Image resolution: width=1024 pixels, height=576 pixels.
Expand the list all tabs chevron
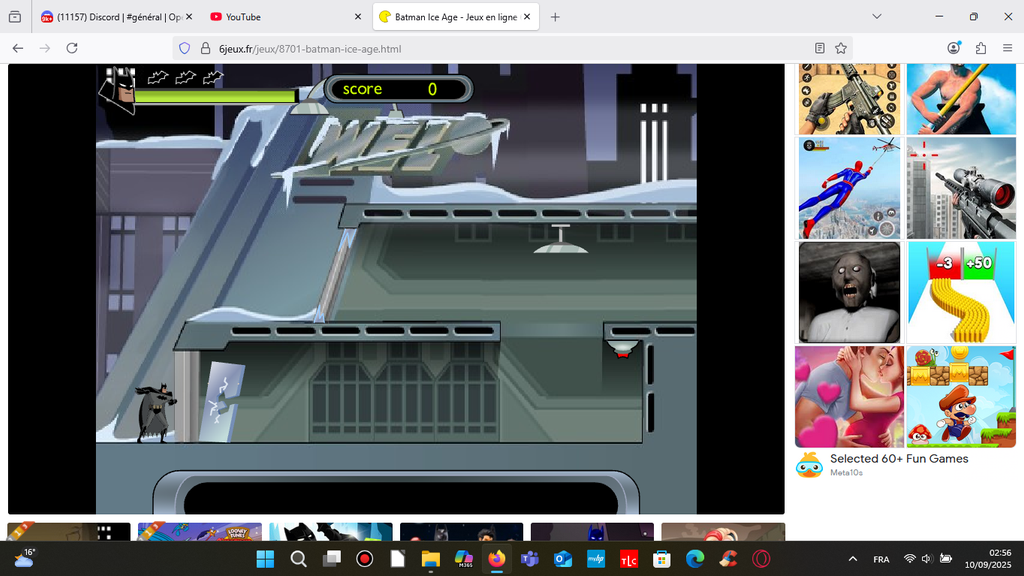point(877,17)
